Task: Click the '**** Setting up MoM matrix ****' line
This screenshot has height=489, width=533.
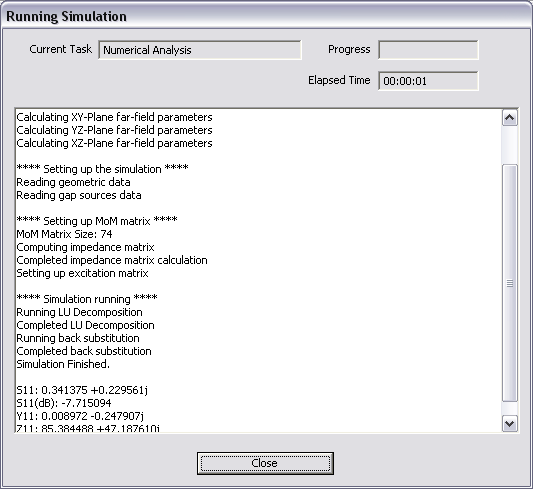Action: (97, 221)
